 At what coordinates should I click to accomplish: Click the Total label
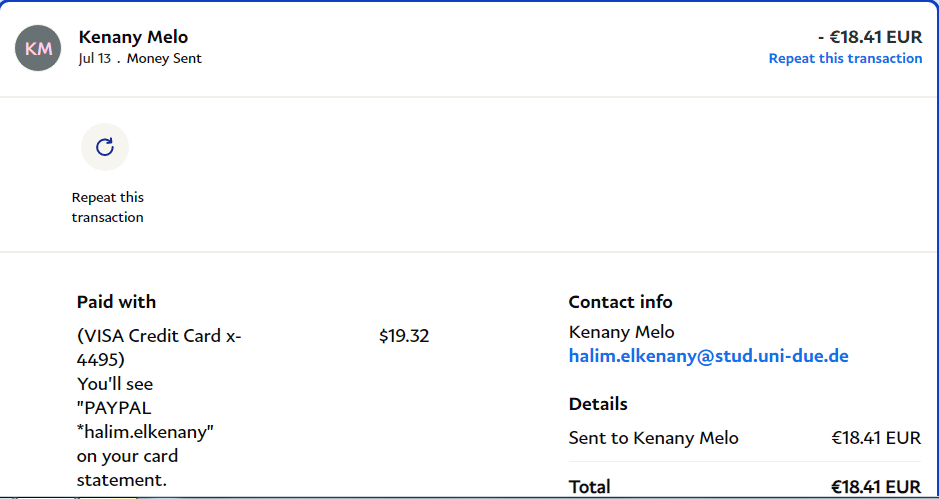point(590,486)
